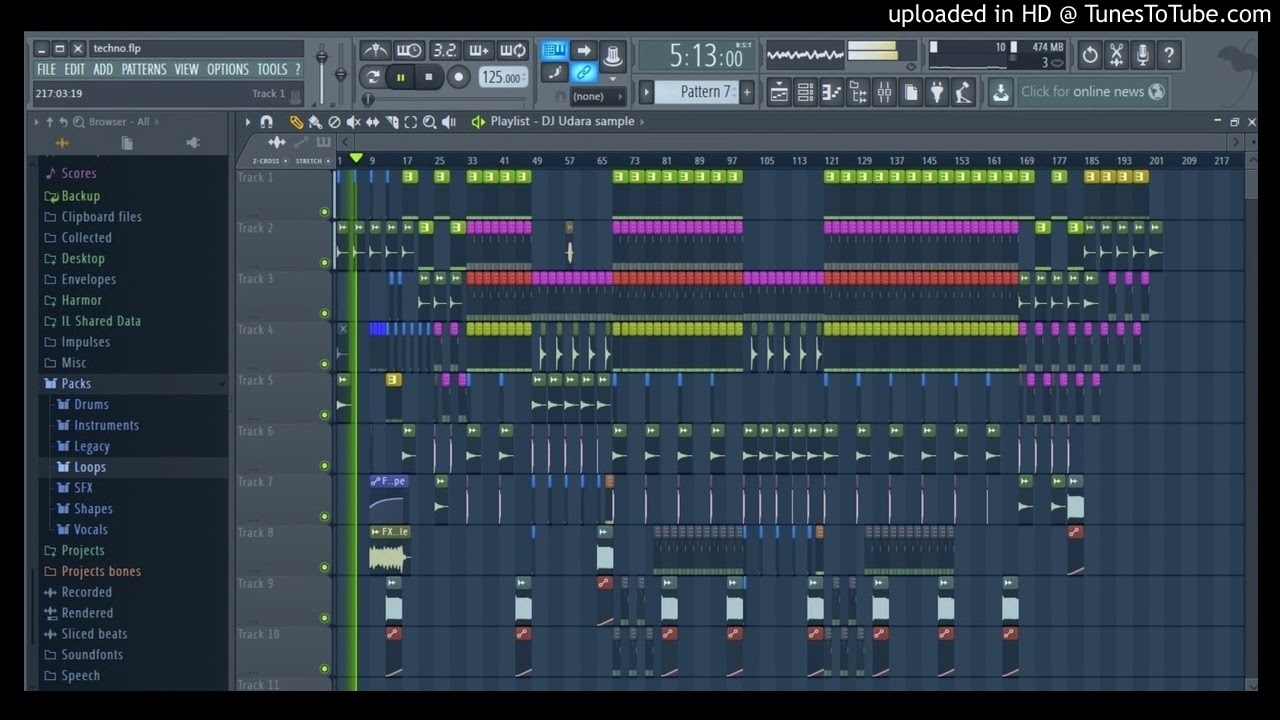
Task: Select the mute tool in playlist
Action: point(353,122)
